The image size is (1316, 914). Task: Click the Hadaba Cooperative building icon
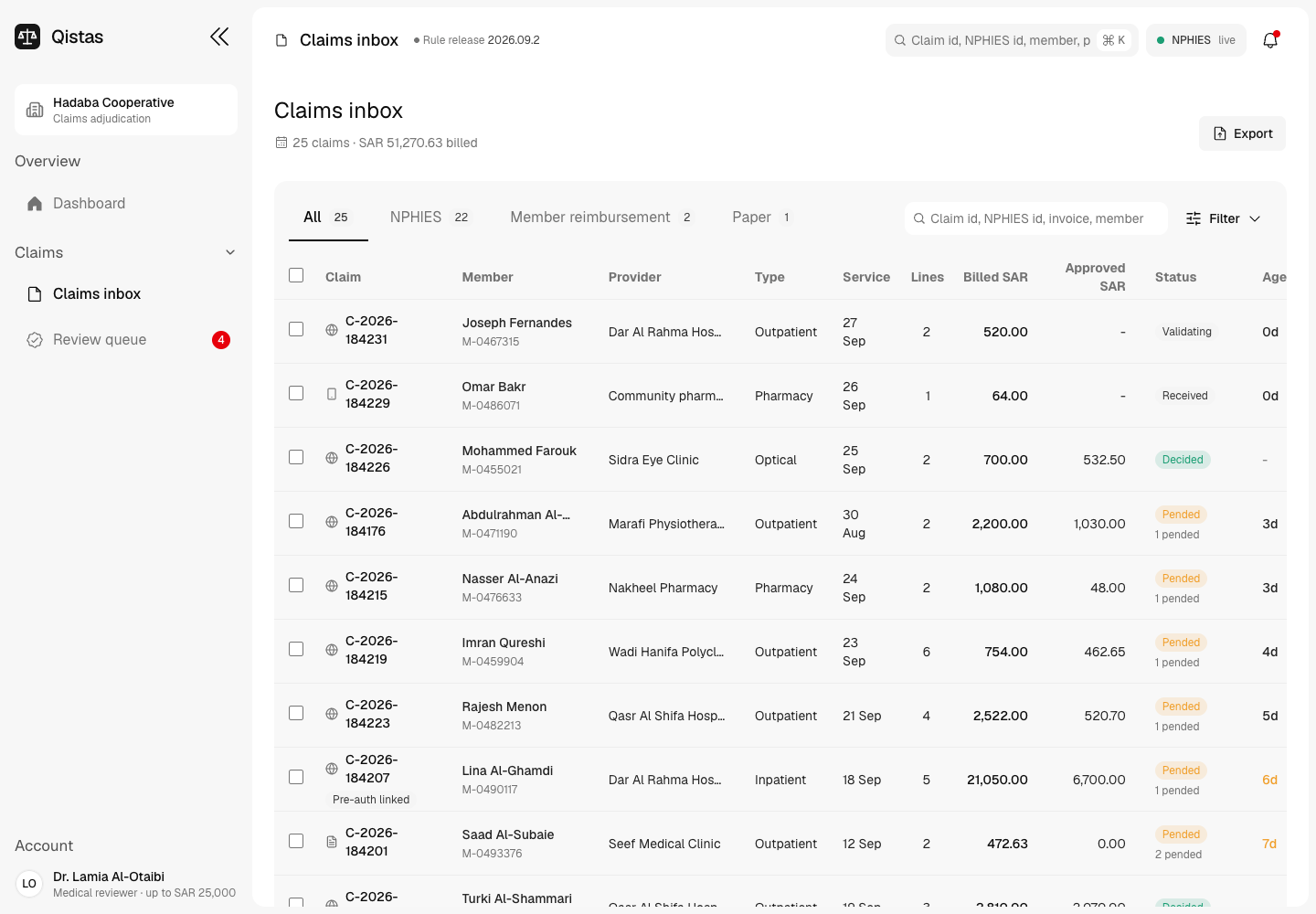click(x=35, y=110)
